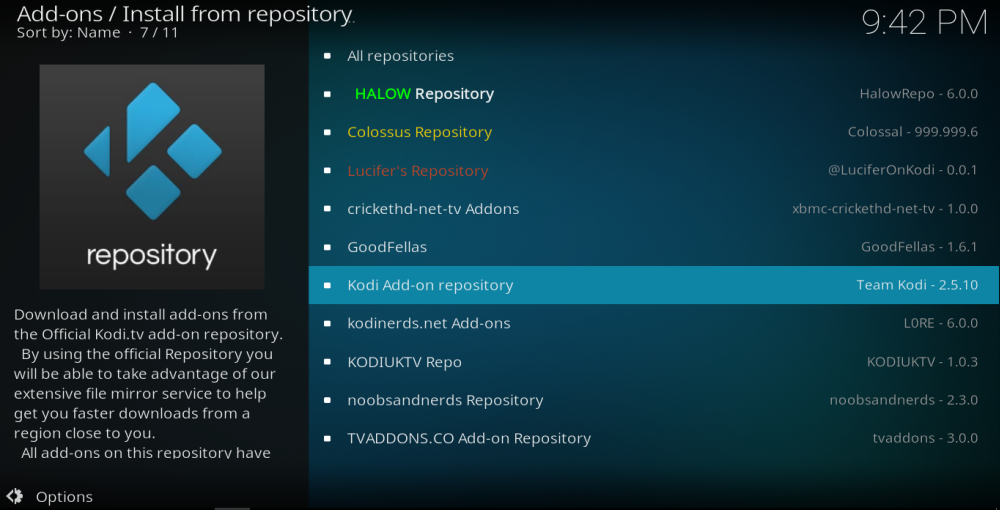1000x510 pixels.
Task: Click bullet icon beside TVADDONS.CO repository
Action: [x=327, y=438]
